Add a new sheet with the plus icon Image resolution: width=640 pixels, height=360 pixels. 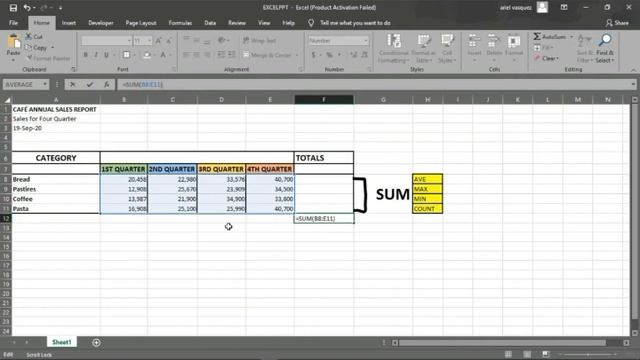[96, 342]
